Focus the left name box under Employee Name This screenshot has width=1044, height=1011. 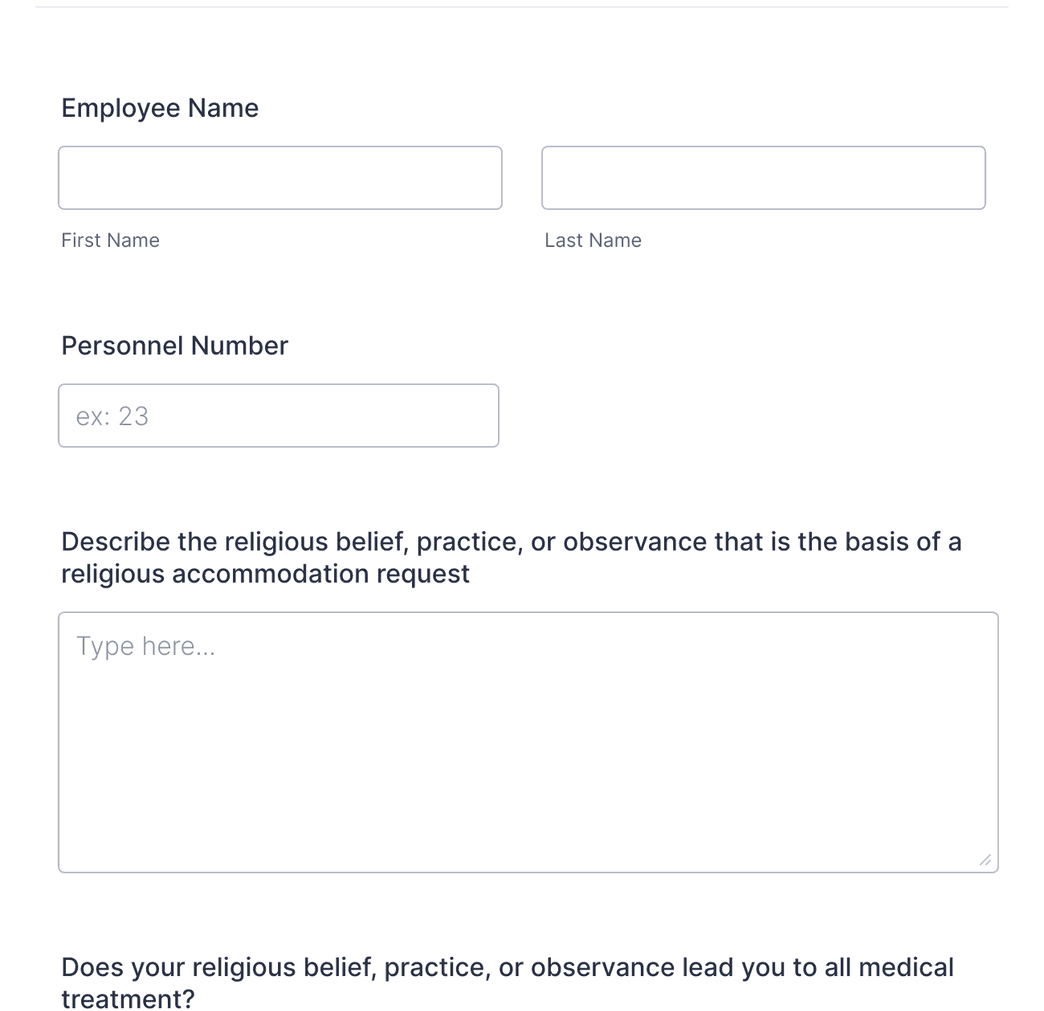coord(280,177)
